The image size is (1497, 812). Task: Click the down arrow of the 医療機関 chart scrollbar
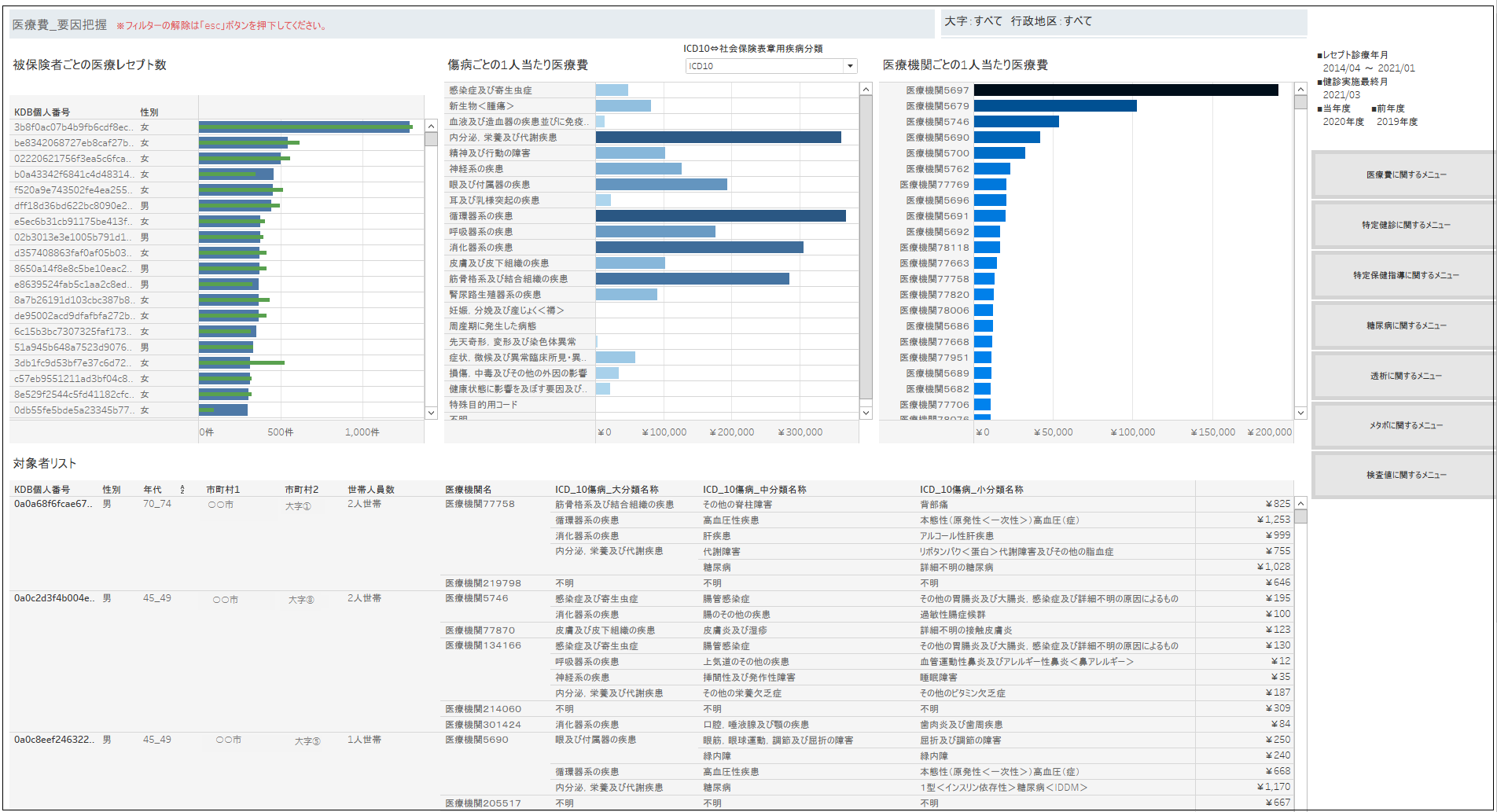pyautogui.click(x=1301, y=413)
